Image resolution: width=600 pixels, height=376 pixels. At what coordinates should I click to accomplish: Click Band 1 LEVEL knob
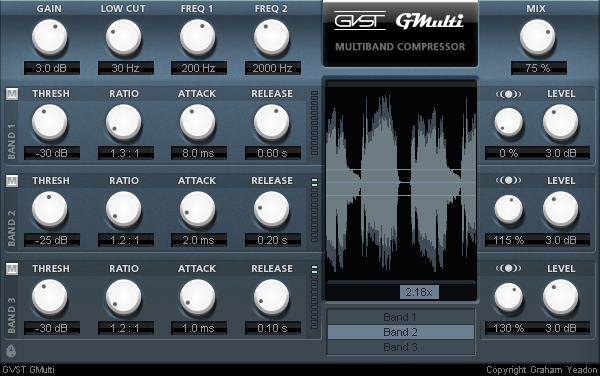[561, 122]
